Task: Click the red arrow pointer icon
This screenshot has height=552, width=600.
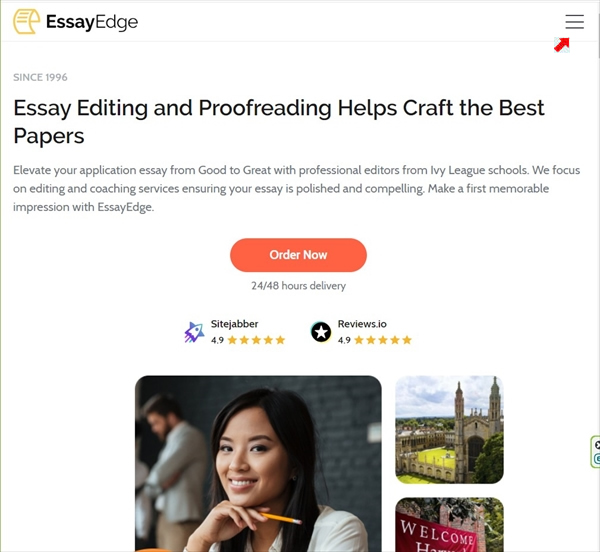Action: 562,45
